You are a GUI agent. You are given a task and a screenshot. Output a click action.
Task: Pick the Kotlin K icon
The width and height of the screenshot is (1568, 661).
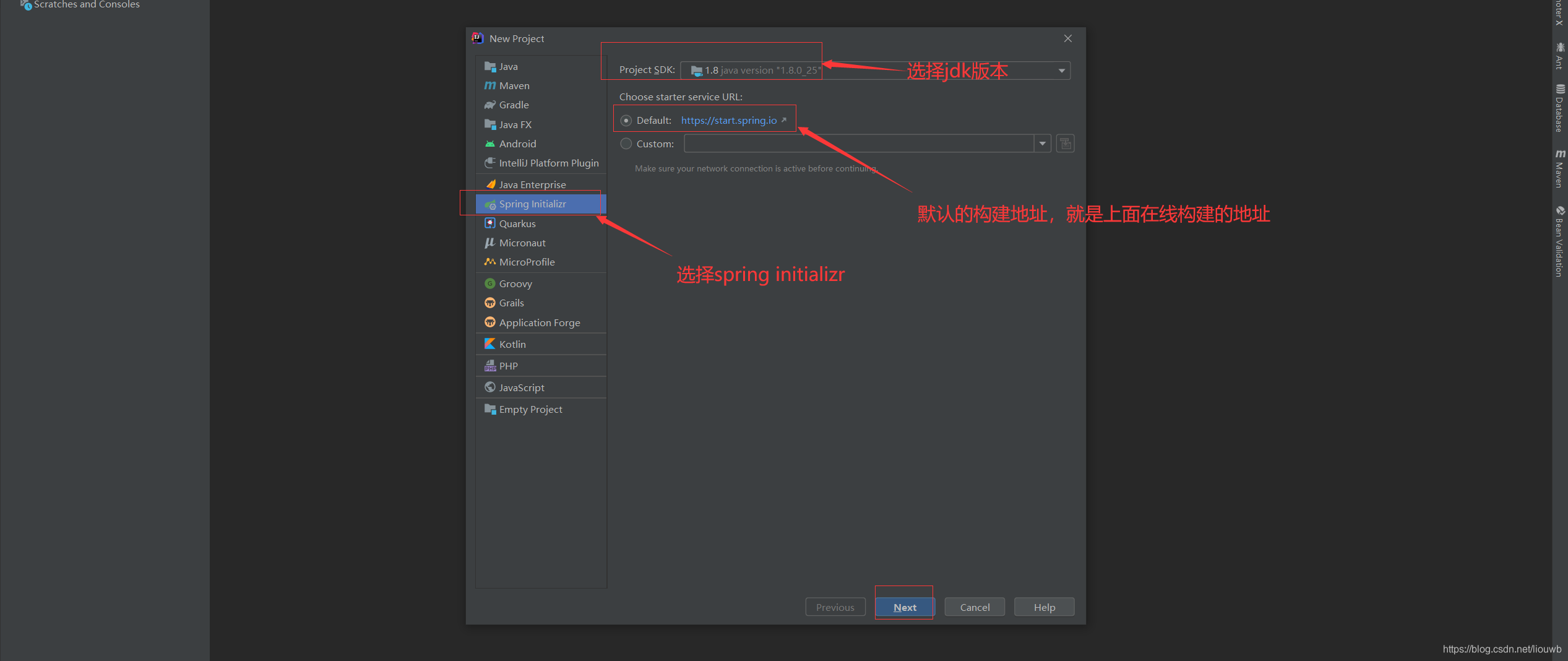[x=490, y=343]
